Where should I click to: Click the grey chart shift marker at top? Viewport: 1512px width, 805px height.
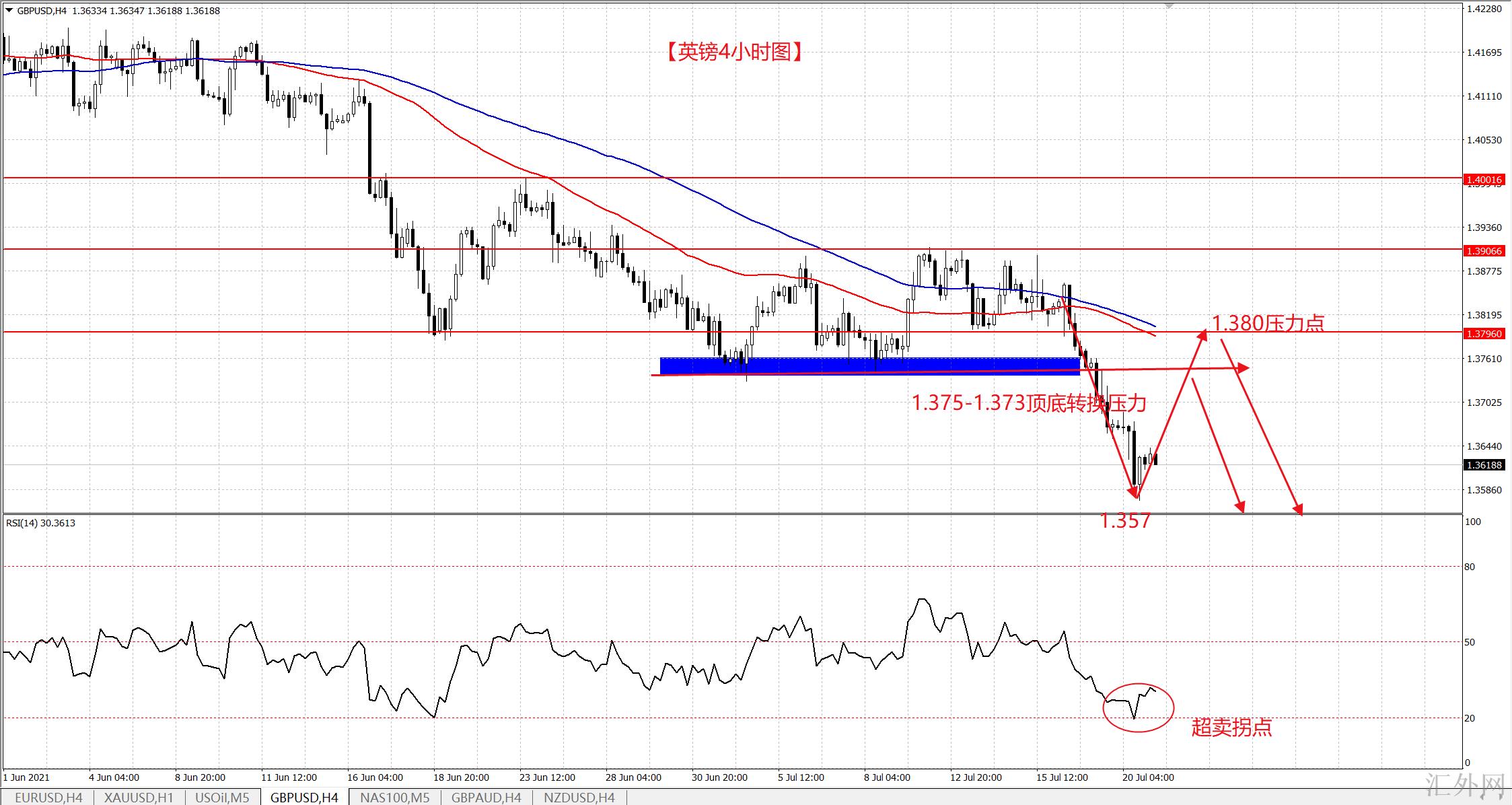[x=1169, y=5]
